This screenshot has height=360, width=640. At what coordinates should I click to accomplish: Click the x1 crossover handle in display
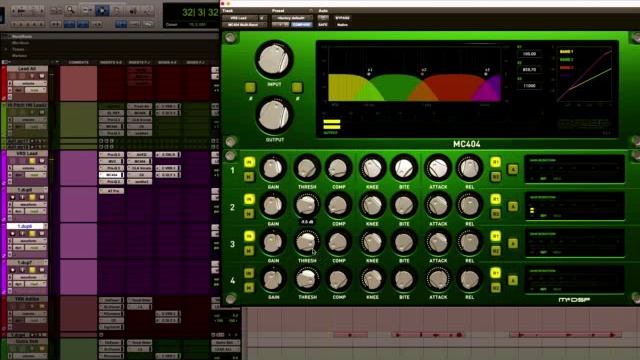click(x=369, y=74)
